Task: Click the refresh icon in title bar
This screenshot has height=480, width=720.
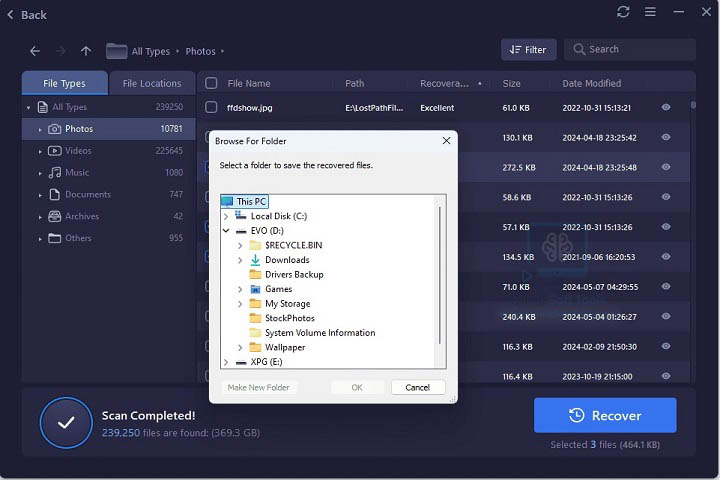Action: point(623,11)
